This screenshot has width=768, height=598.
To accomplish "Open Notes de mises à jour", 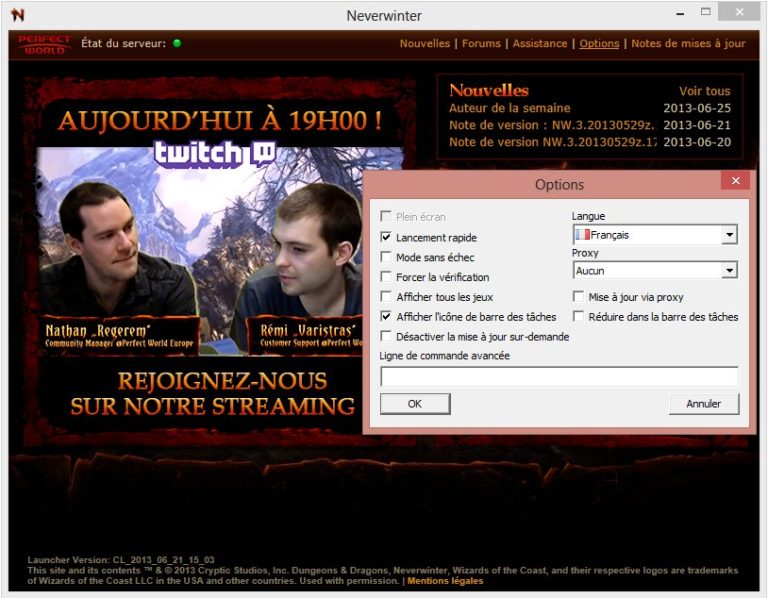I will [x=688, y=44].
